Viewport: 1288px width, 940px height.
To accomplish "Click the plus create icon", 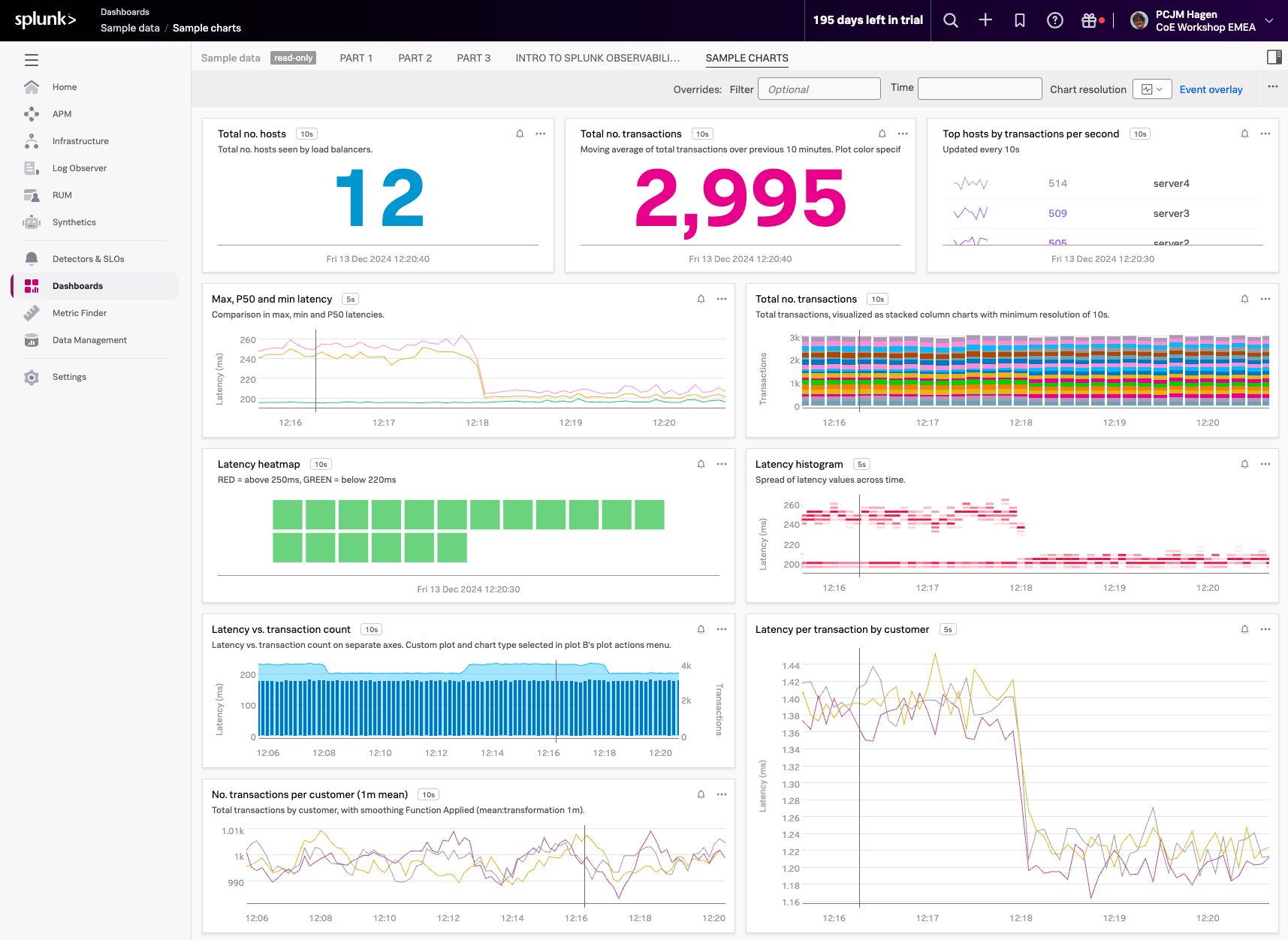I will point(985,20).
